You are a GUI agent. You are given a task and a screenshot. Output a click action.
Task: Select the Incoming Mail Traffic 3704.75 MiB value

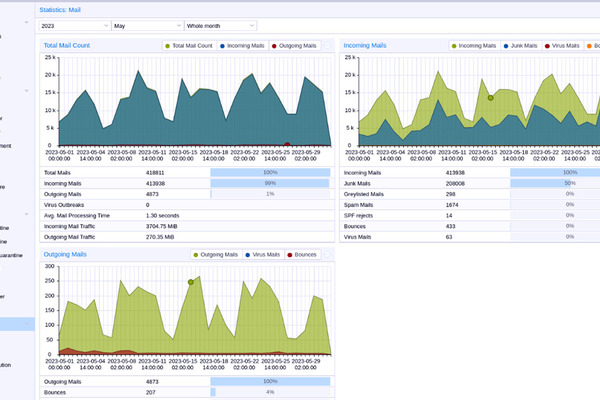tap(161, 226)
